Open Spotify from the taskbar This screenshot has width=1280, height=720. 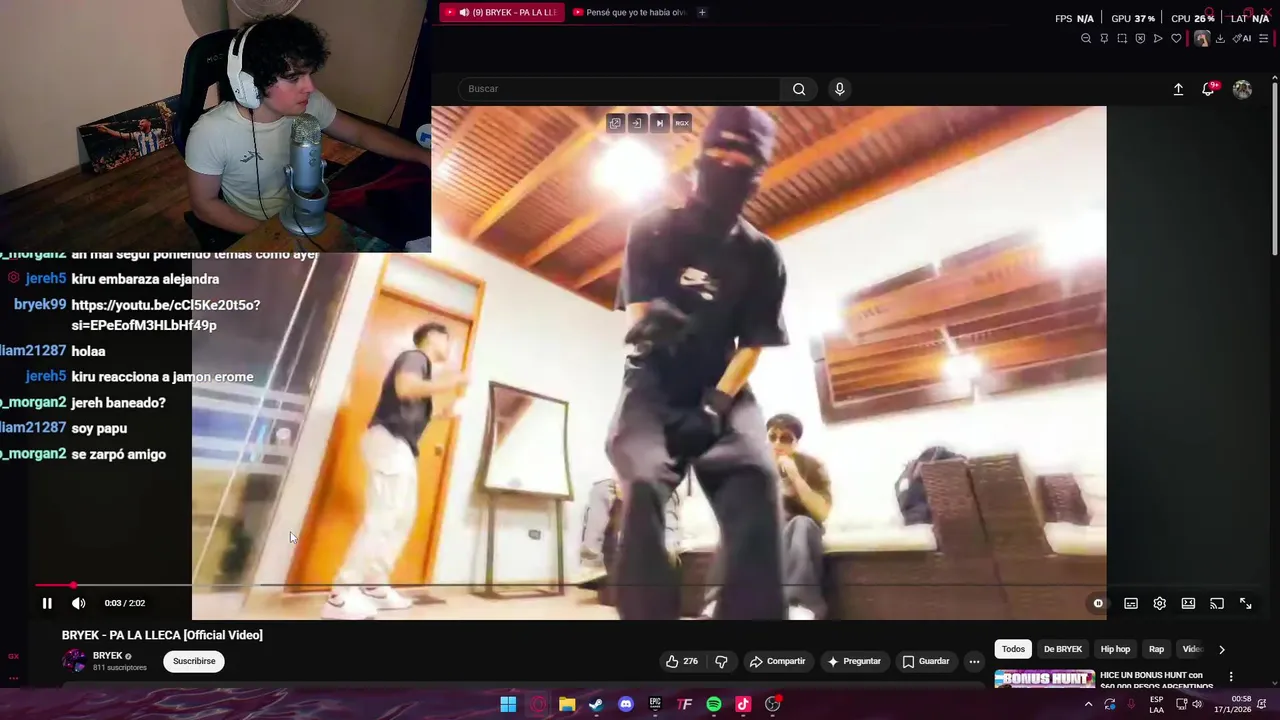coord(714,704)
